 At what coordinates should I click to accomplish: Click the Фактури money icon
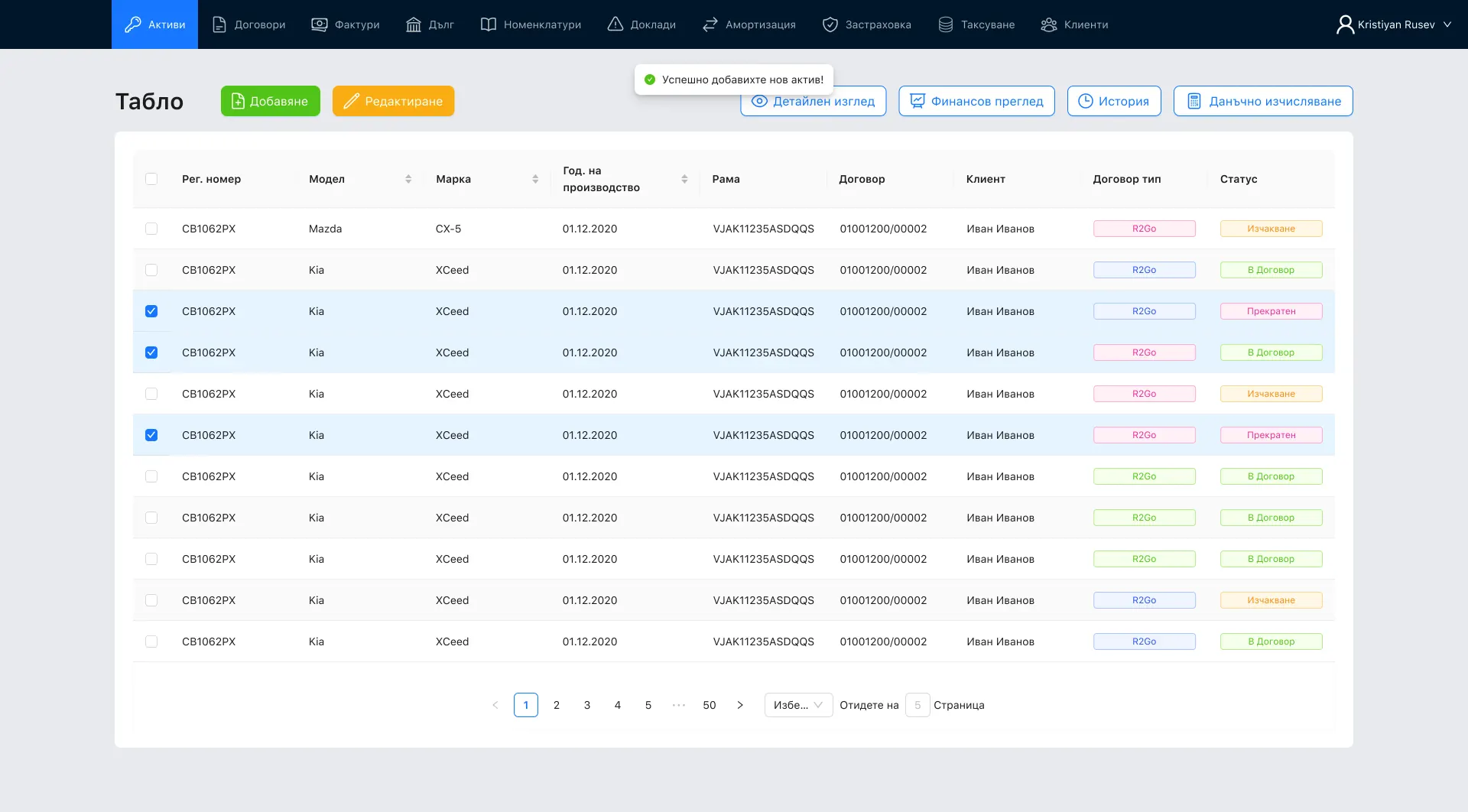click(x=319, y=24)
